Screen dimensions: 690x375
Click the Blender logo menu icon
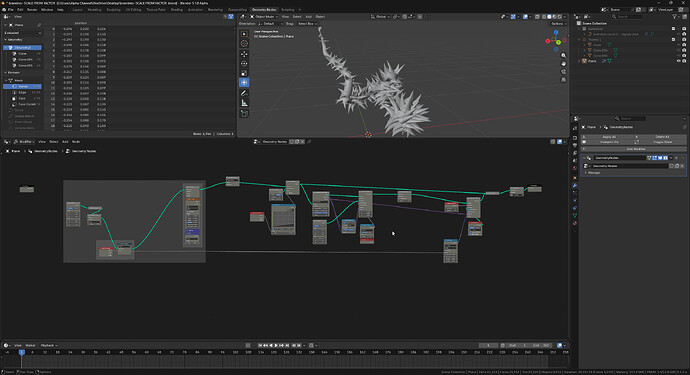point(4,9)
